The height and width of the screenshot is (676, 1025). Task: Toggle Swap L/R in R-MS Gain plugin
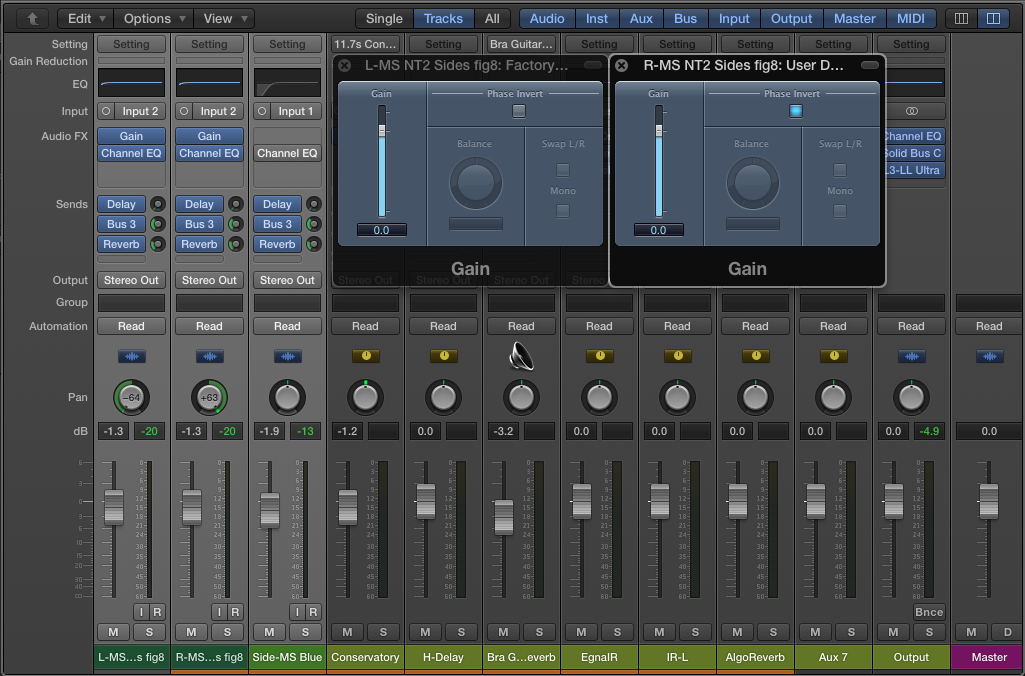[x=840, y=171]
